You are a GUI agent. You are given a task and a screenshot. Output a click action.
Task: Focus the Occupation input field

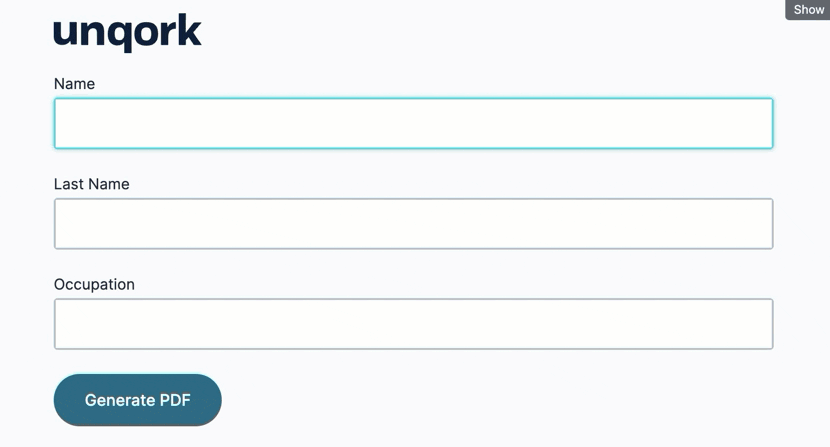pos(413,324)
